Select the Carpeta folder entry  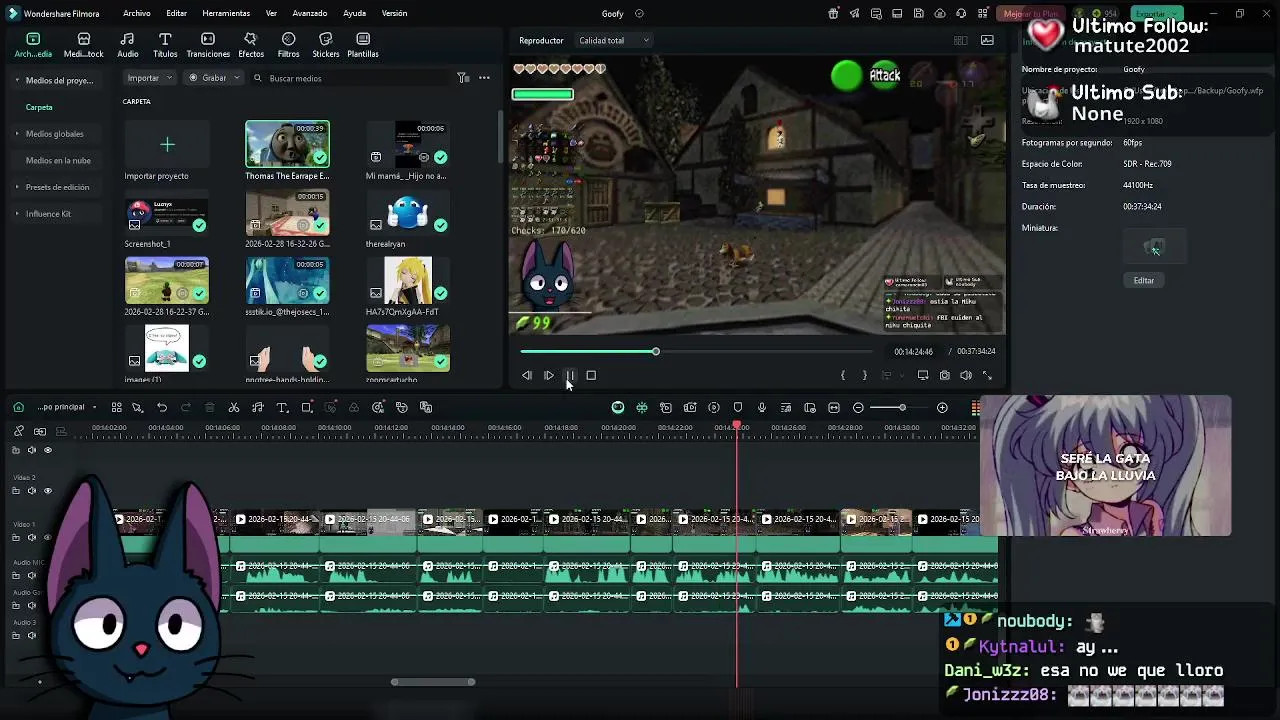pyautogui.click(x=39, y=107)
